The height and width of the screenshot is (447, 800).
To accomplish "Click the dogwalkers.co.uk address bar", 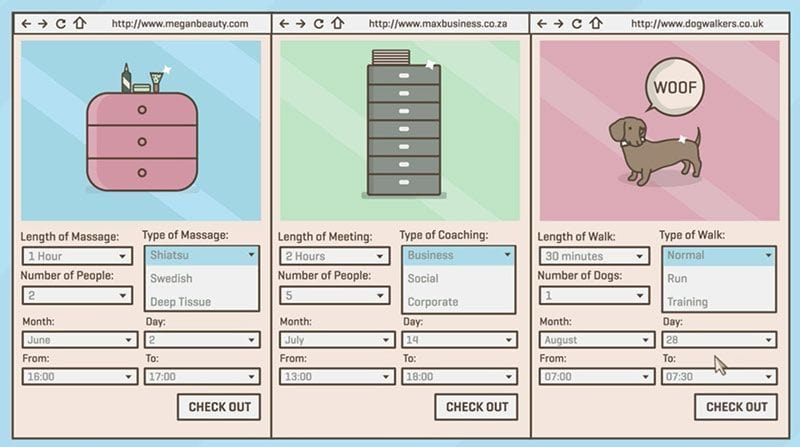I will click(697, 23).
